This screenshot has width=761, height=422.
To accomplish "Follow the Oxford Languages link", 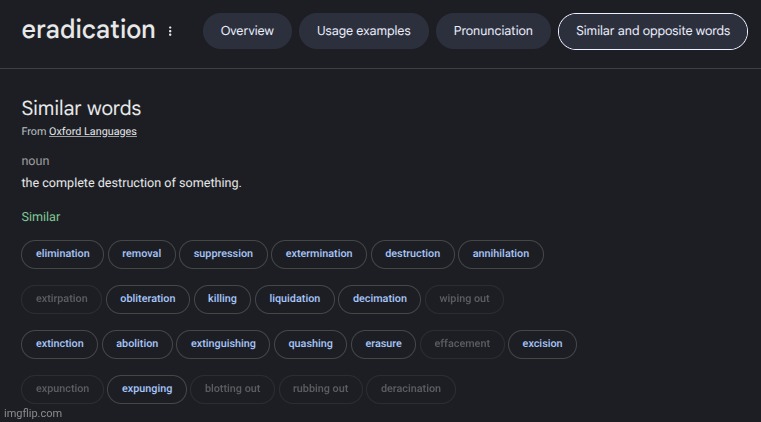I will point(93,132).
